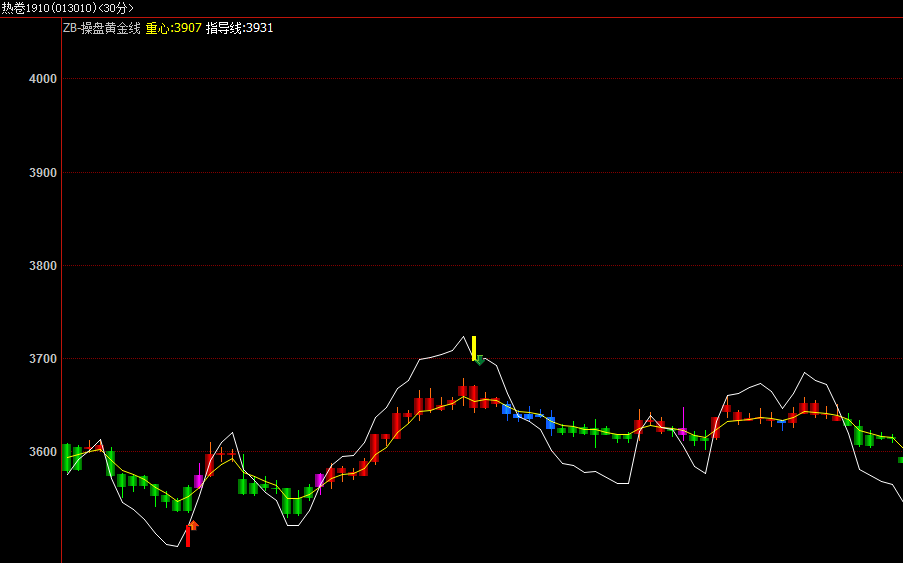Click the green sell signal down arrow
903x563 pixels.
click(x=479, y=360)
